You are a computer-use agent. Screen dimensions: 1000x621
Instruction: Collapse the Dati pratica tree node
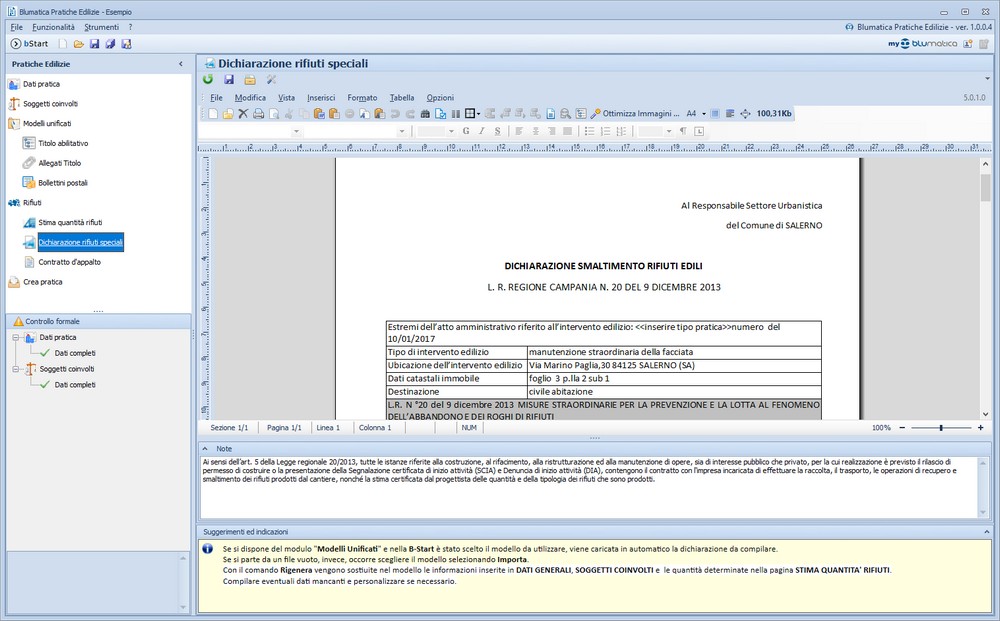point(16,337)
